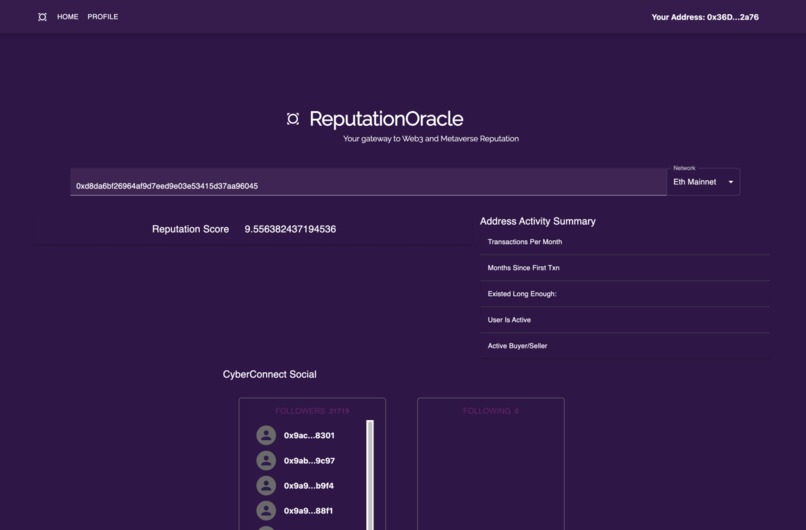
Task: Select the Active Buyer/Seller row
Action: pos(625,346)
